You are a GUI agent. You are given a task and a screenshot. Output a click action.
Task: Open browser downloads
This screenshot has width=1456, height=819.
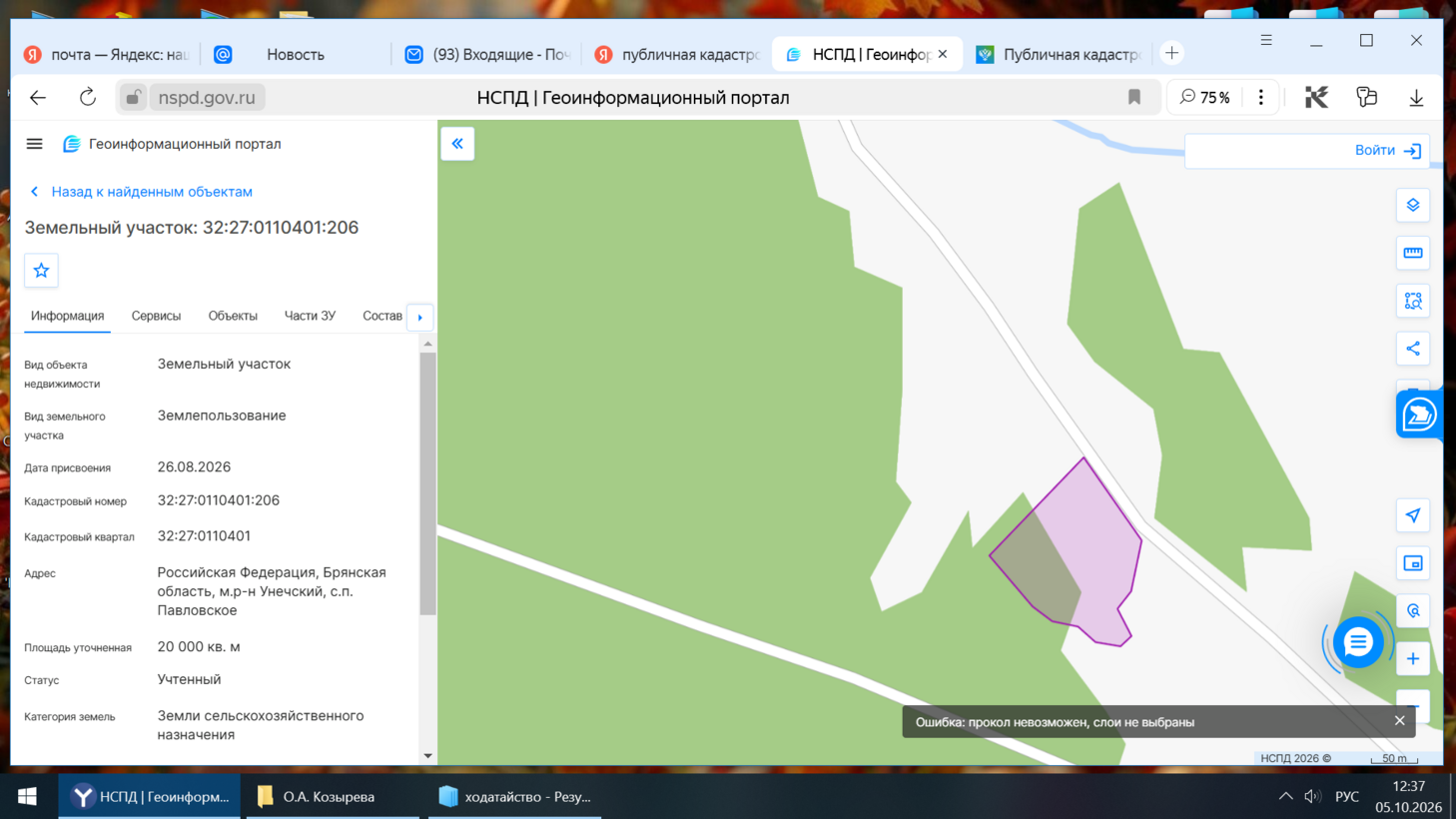[x=1416, y=97]
